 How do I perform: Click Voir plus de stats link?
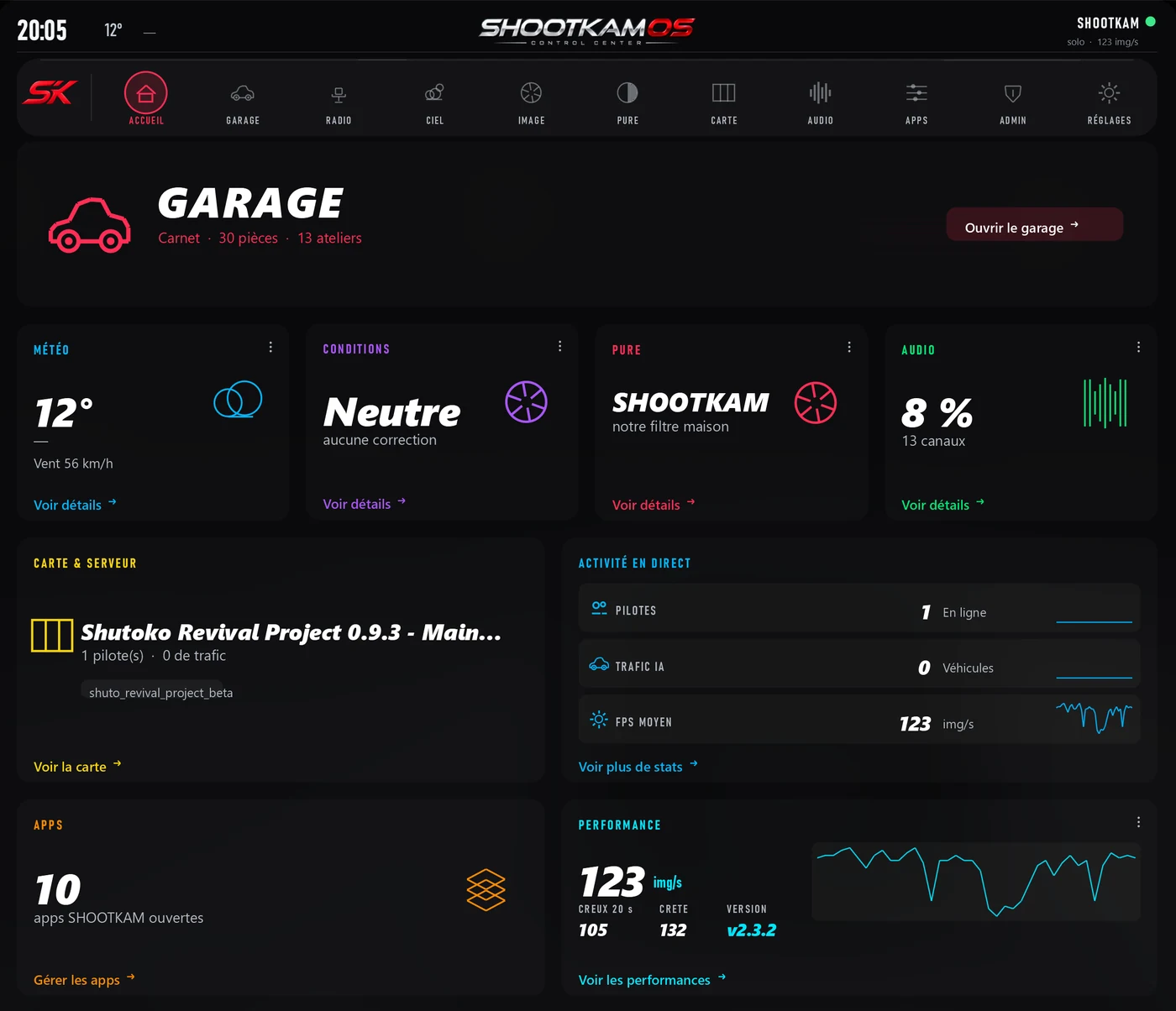(x=638, y=767)
